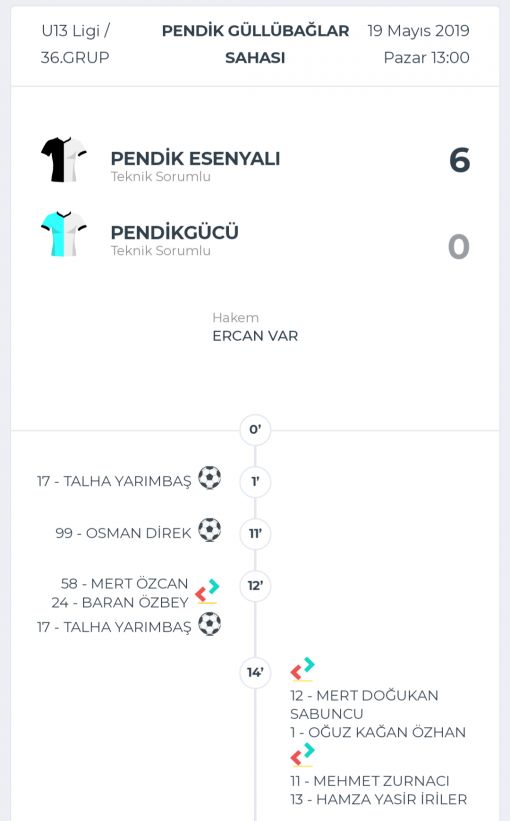The width and height of the screenshot is (510, 821).
Task: Click the Pendikgücü cyan-white jersey icon
Action: 64,234
